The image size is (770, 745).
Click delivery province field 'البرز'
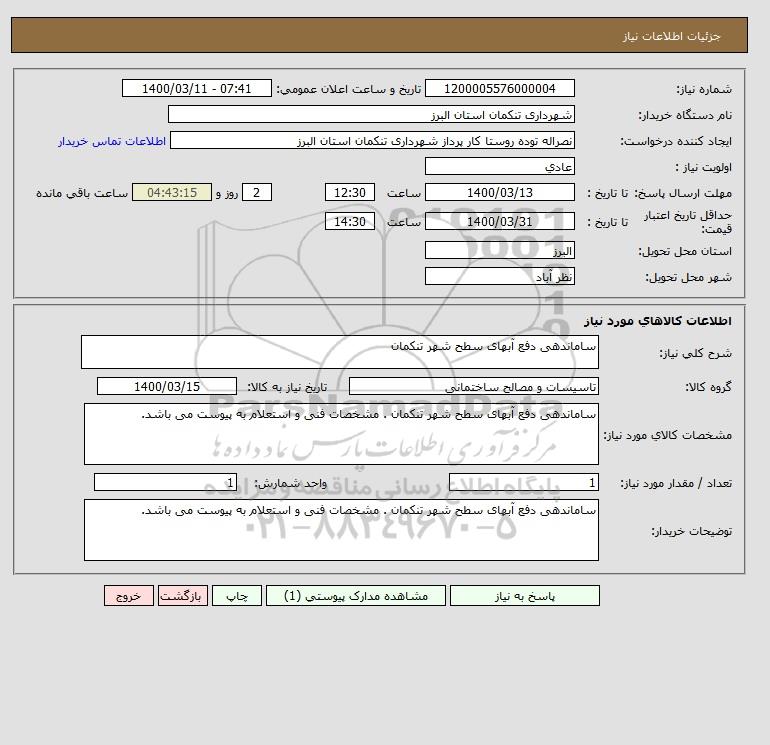(x=499, y=250)
